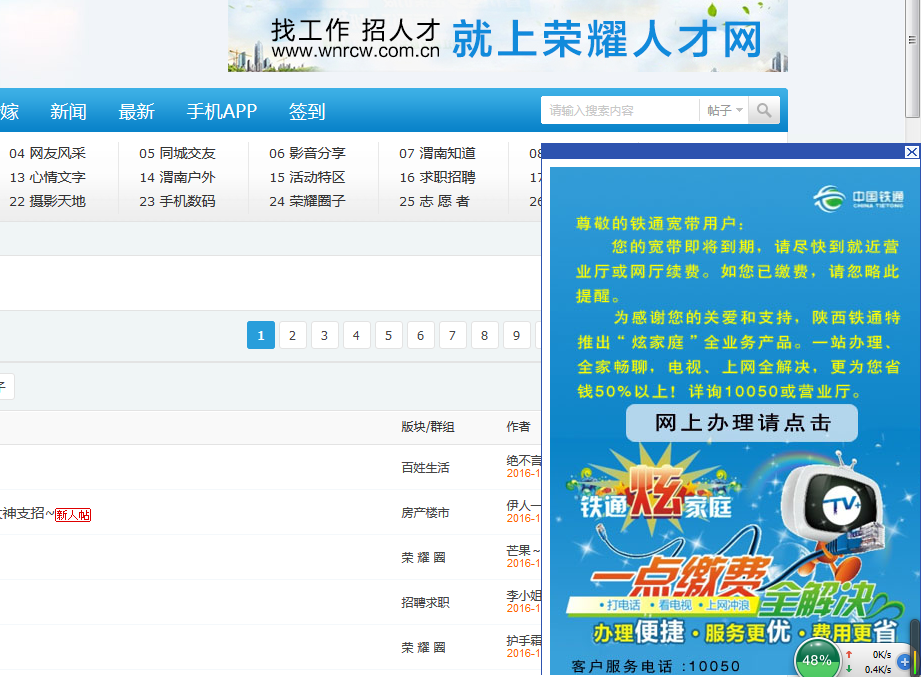
Task: Open forum section 06 影音分享
Action: [307, 153]
